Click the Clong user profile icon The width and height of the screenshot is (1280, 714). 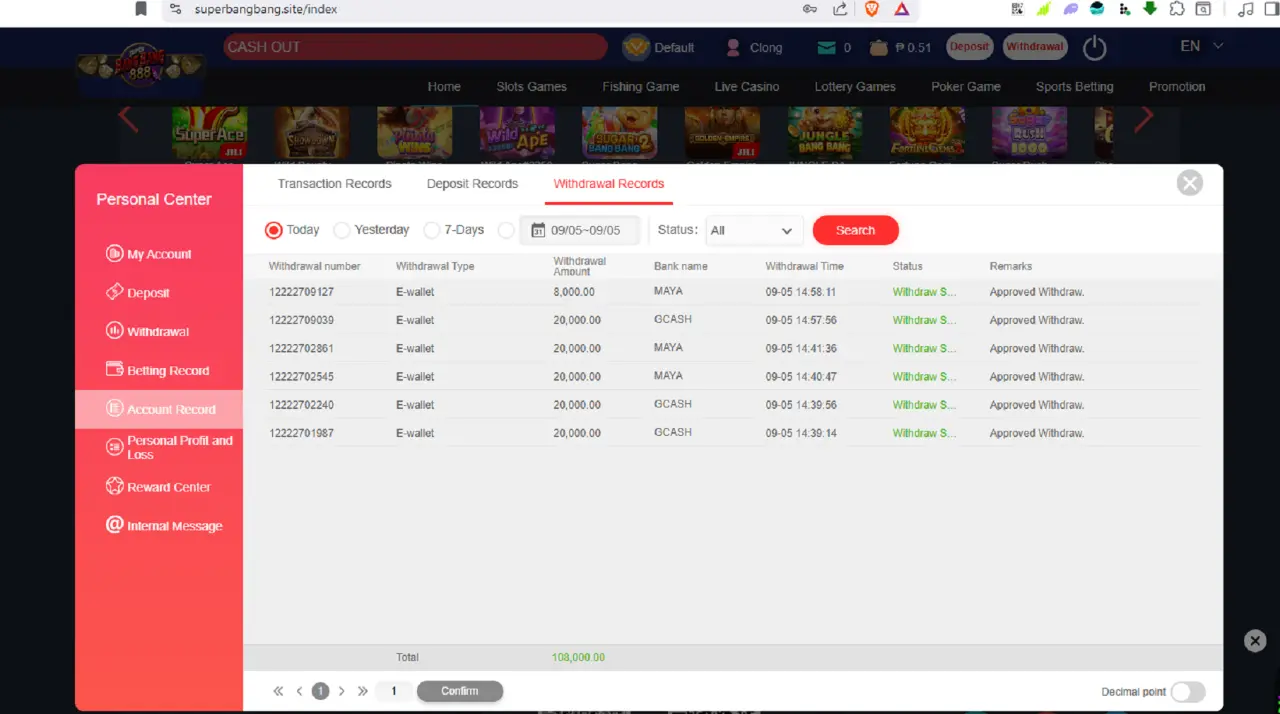click(x=733, y=47)
